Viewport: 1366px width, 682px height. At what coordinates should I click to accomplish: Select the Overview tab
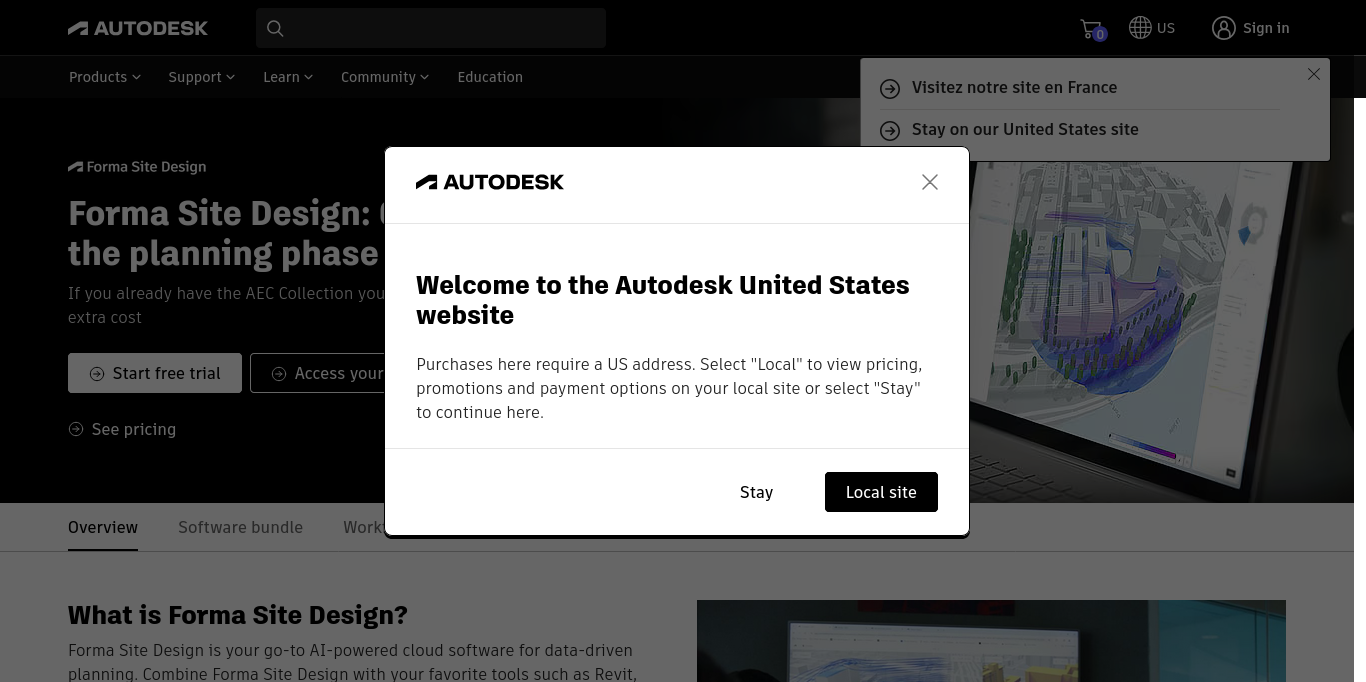point(103,527)
